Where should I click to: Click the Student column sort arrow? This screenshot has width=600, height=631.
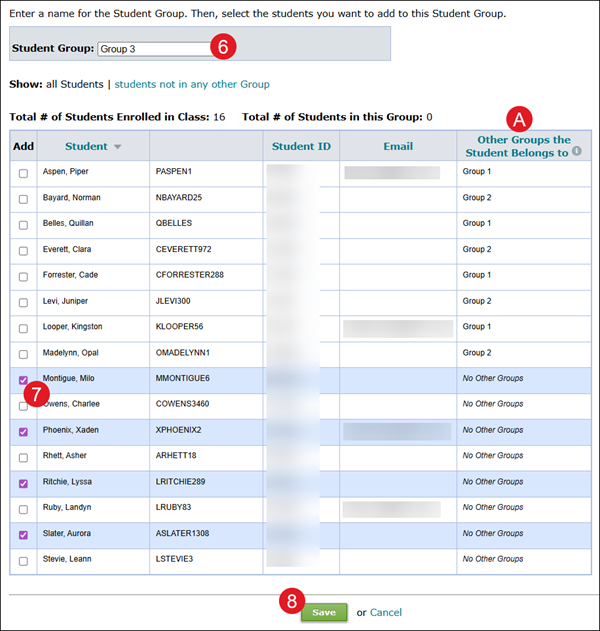117,147
